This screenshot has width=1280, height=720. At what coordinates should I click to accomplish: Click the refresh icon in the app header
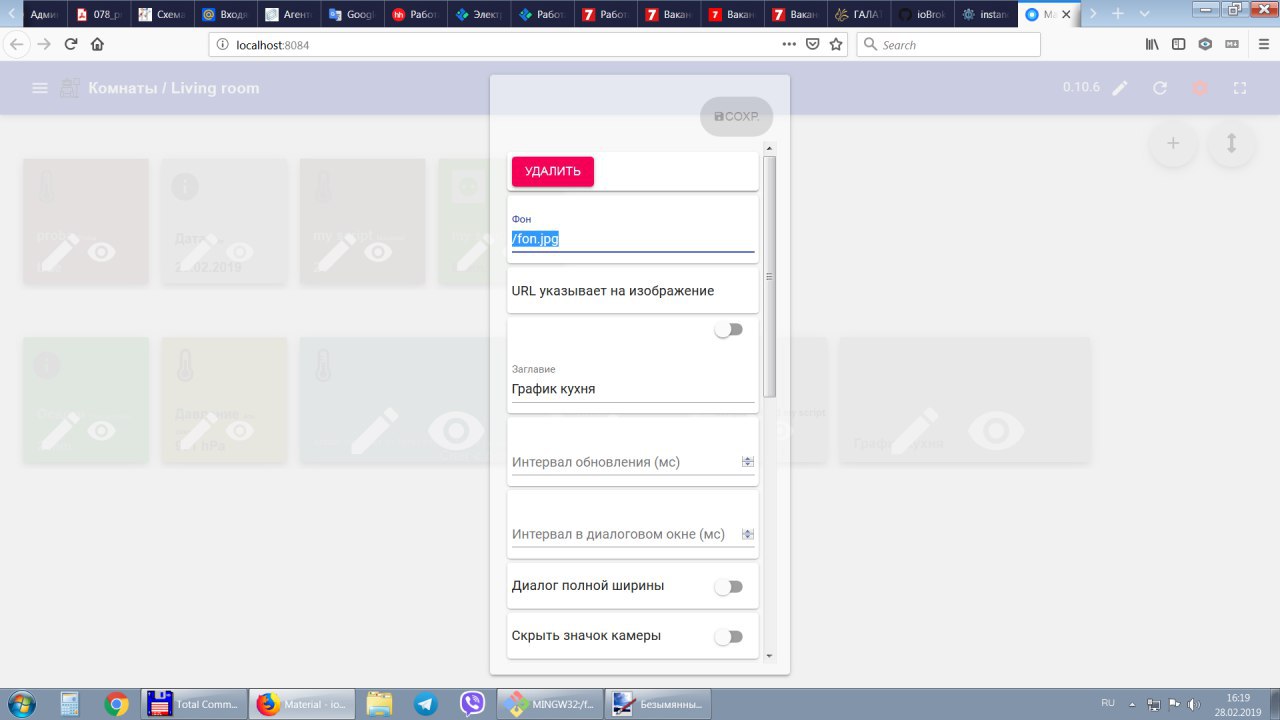tap(1160, 88)
